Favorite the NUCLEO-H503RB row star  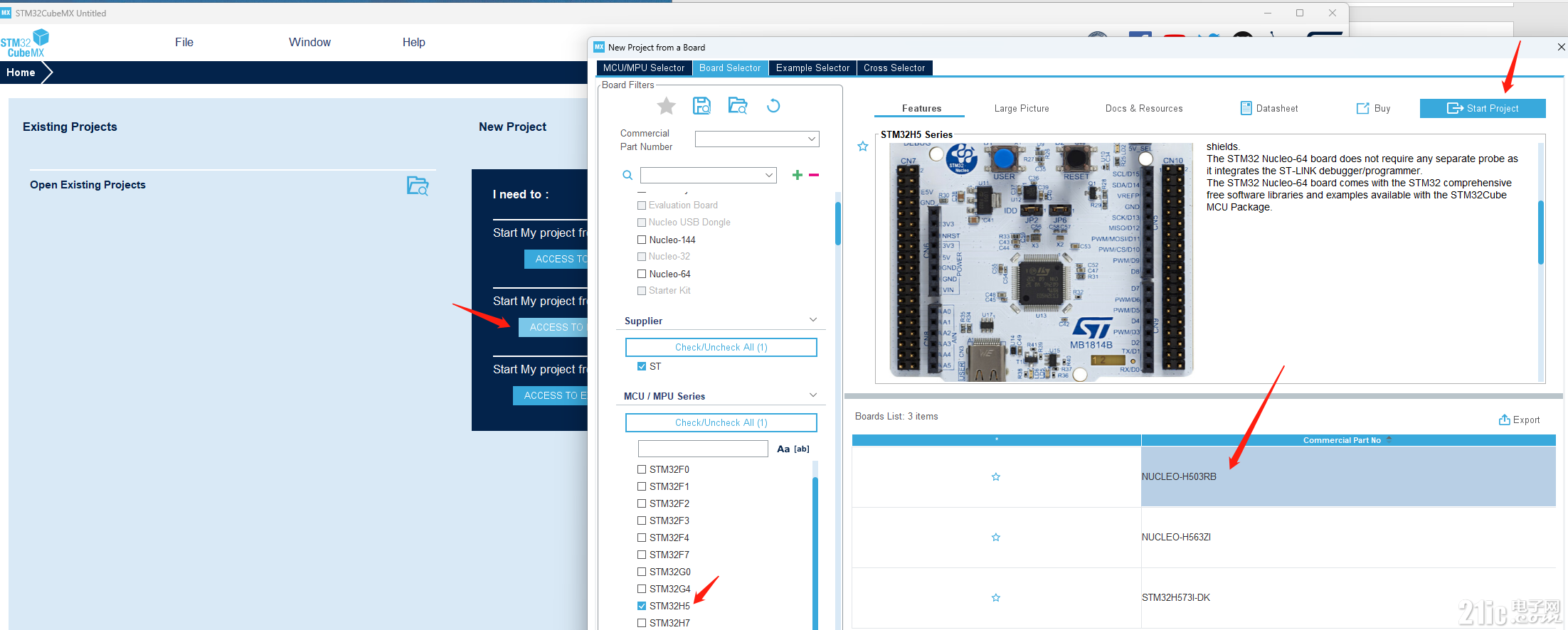[x=996, y=477]
